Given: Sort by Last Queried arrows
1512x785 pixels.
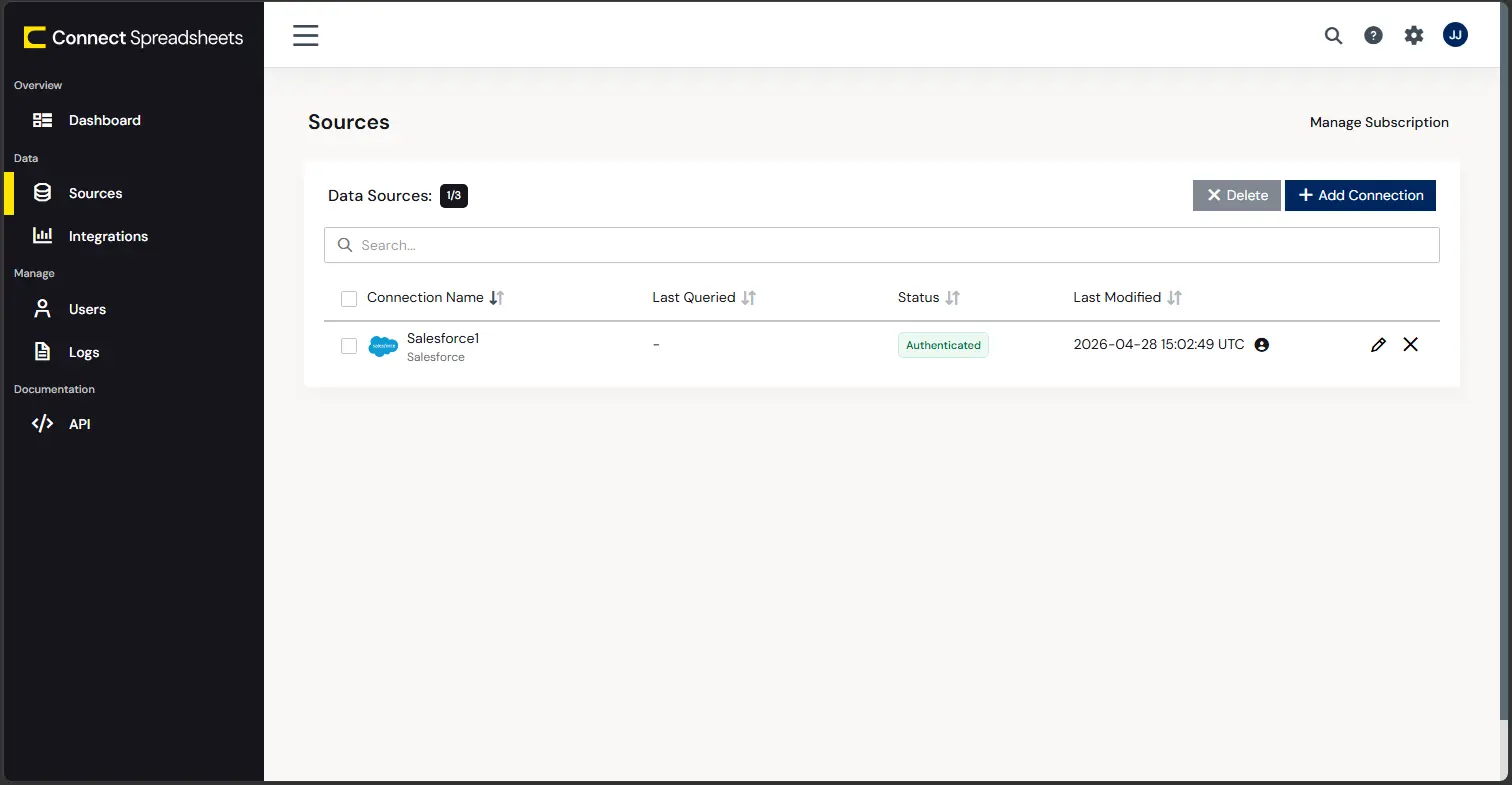Looking at the screenshot, I should tap(749, 298).
